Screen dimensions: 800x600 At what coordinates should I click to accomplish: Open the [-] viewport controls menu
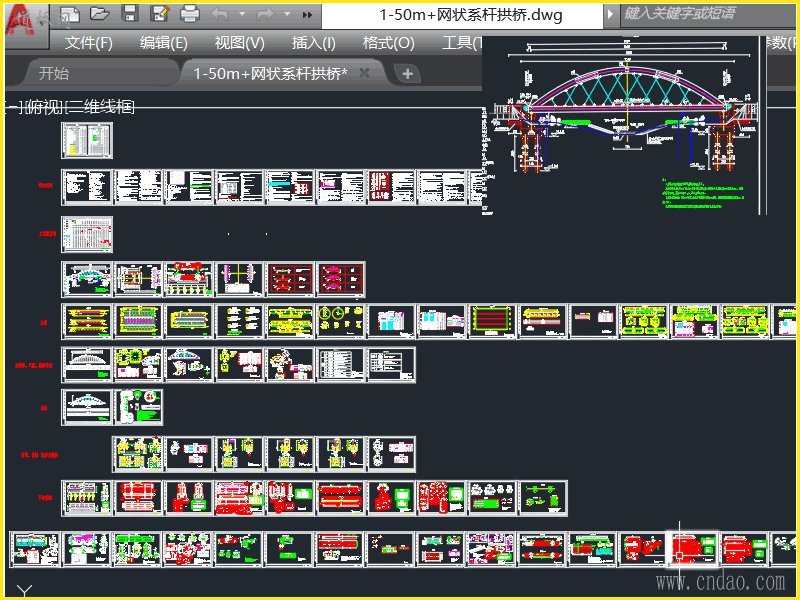(14, 107)
